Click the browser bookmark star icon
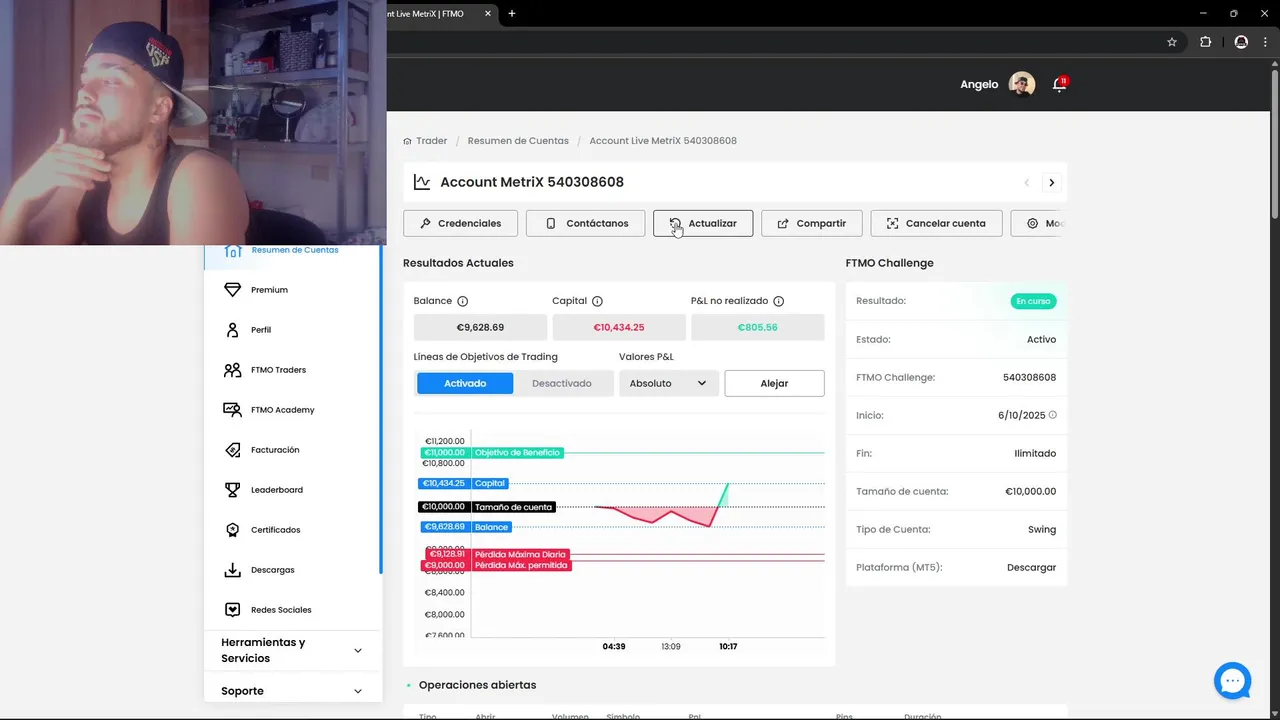The height and width of the screenshot is (720, 1280). click(x=1172, y=42)
